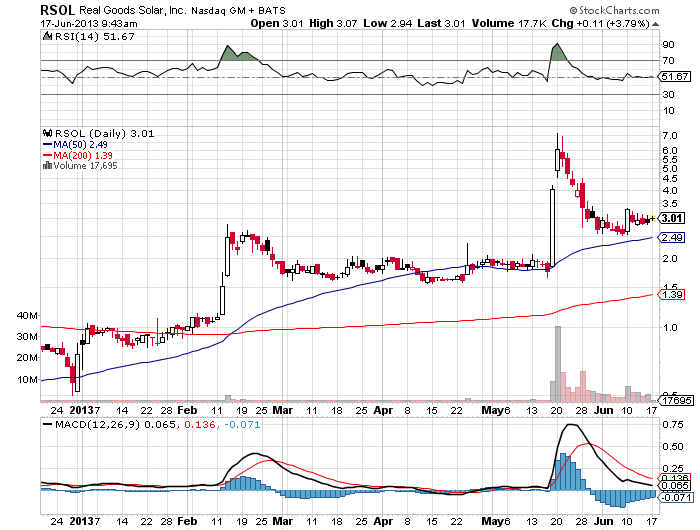Click the red MA(200) legend line
Screen dimensions: 700x530
pyautogui.click(x=48, y=155)
